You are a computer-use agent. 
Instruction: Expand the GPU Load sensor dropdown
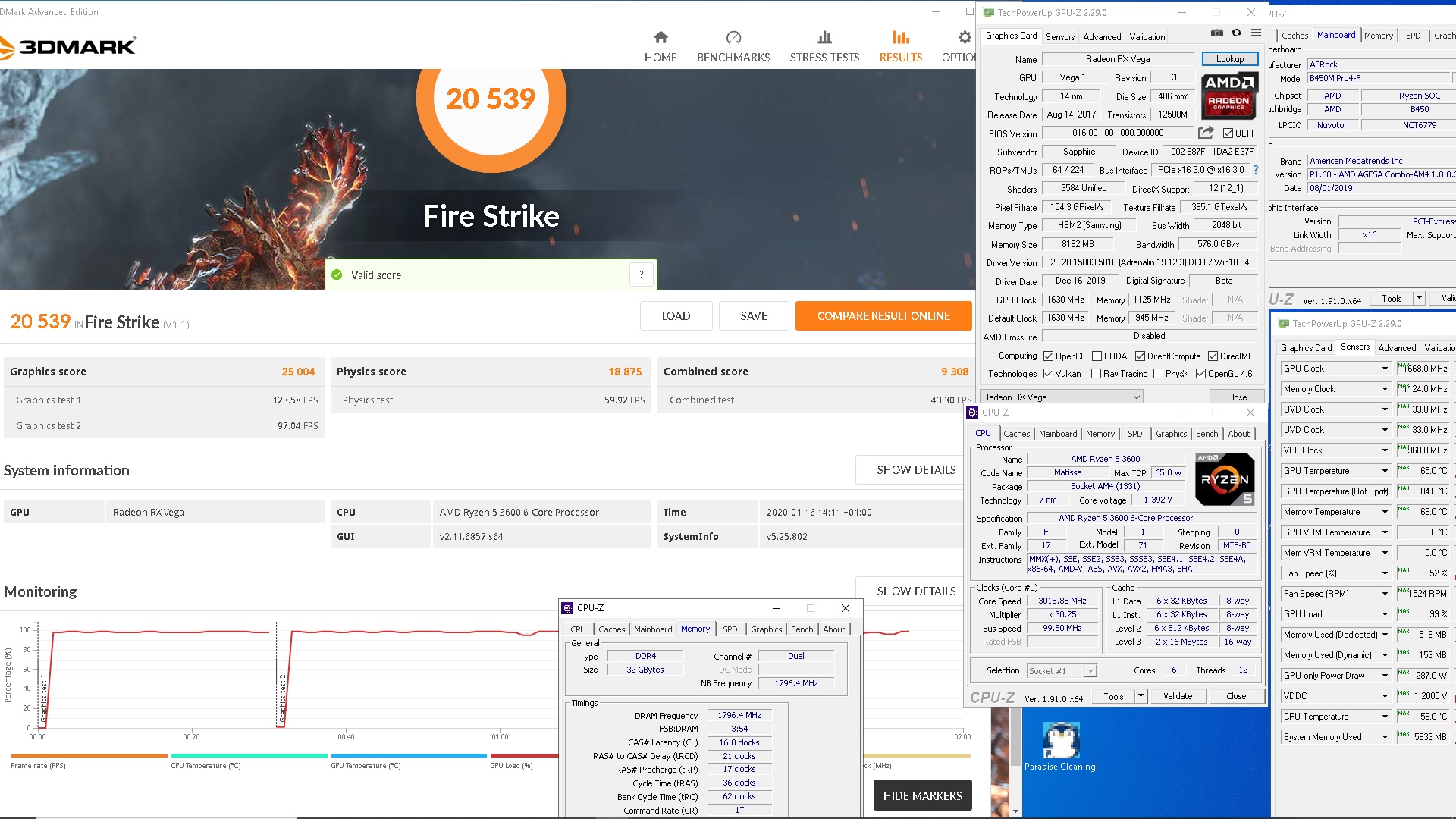tap(1385, 614)
